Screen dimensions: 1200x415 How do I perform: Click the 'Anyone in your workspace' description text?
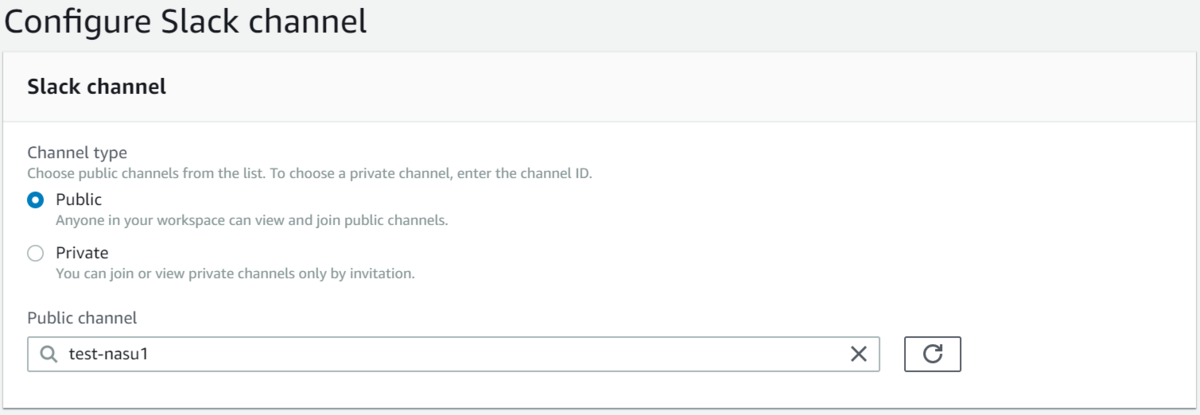click(251, 220)
